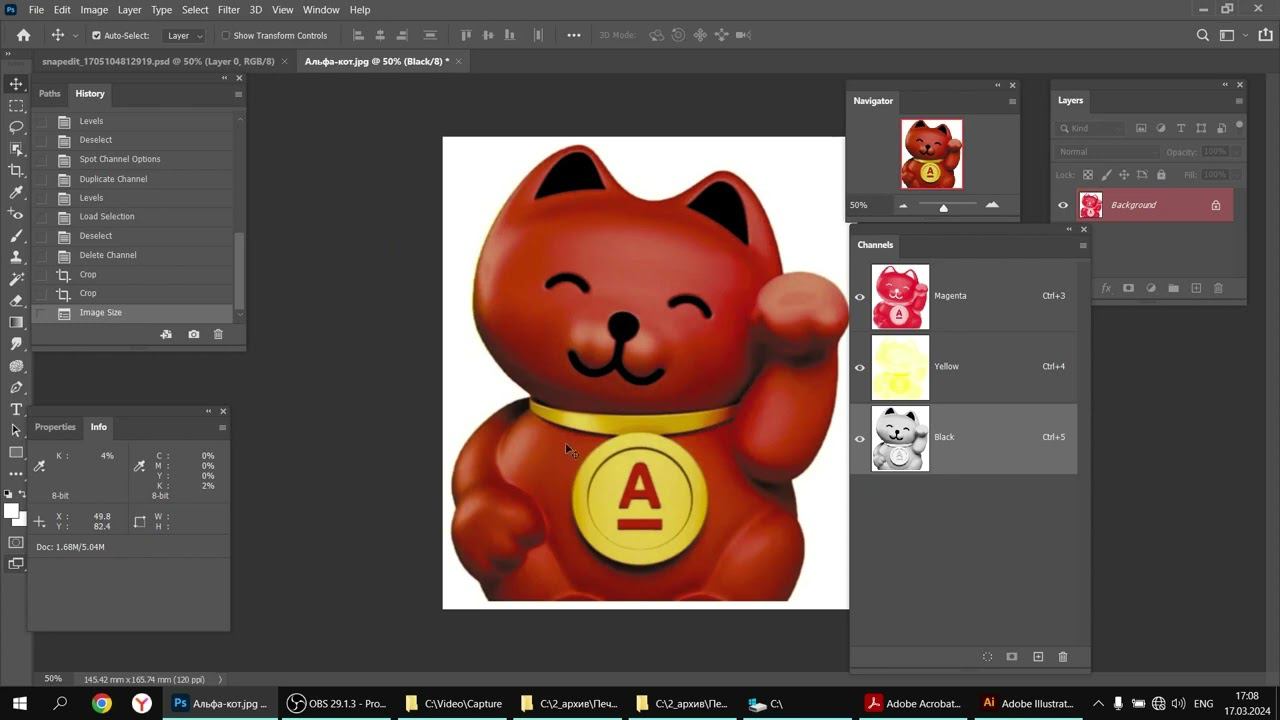
Task: Select the Brush tool
Action: (x=16, y=236)
